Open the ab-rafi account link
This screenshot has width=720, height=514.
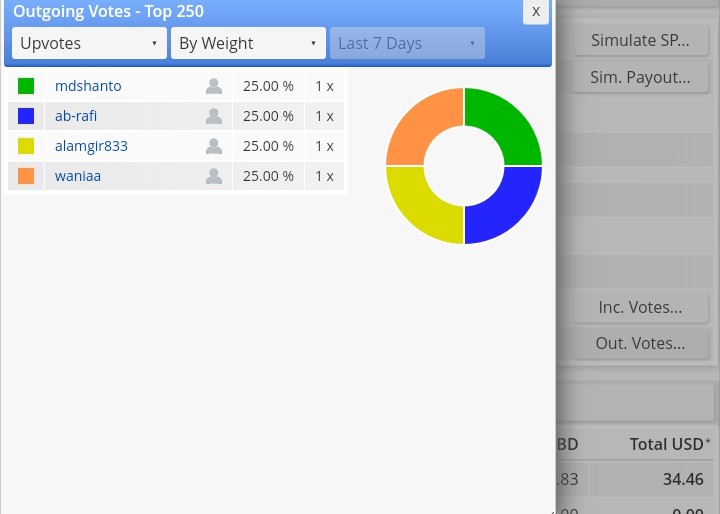click(x=76, y=116)
